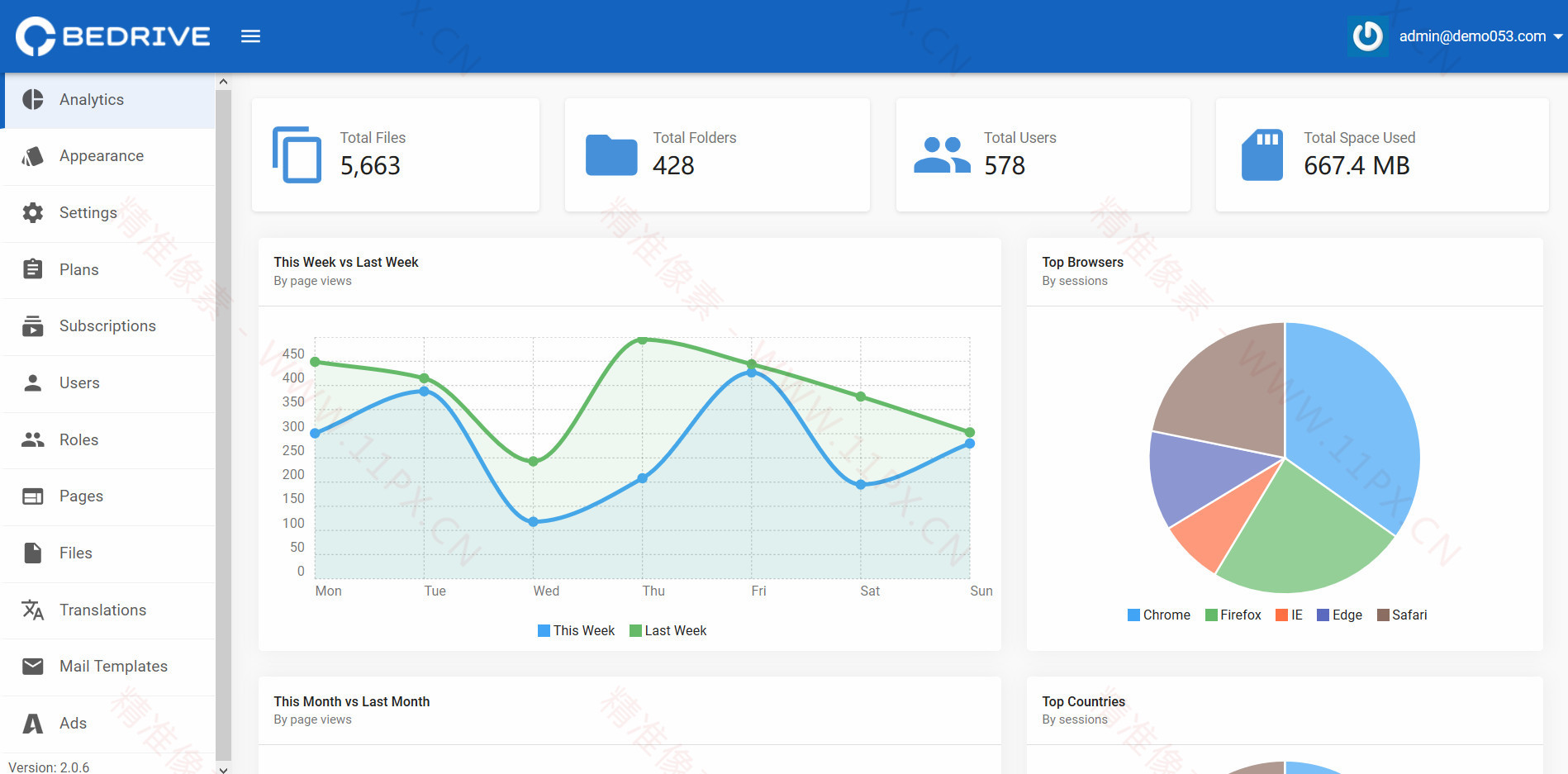
Task: Click the Users person icon
Action: tap(33, 382)
